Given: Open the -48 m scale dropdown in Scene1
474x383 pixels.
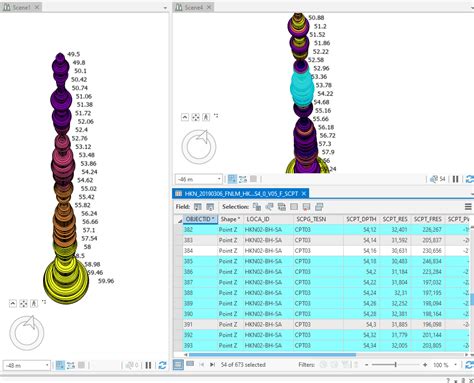Looking at the screenshot, I should [47, 365].
